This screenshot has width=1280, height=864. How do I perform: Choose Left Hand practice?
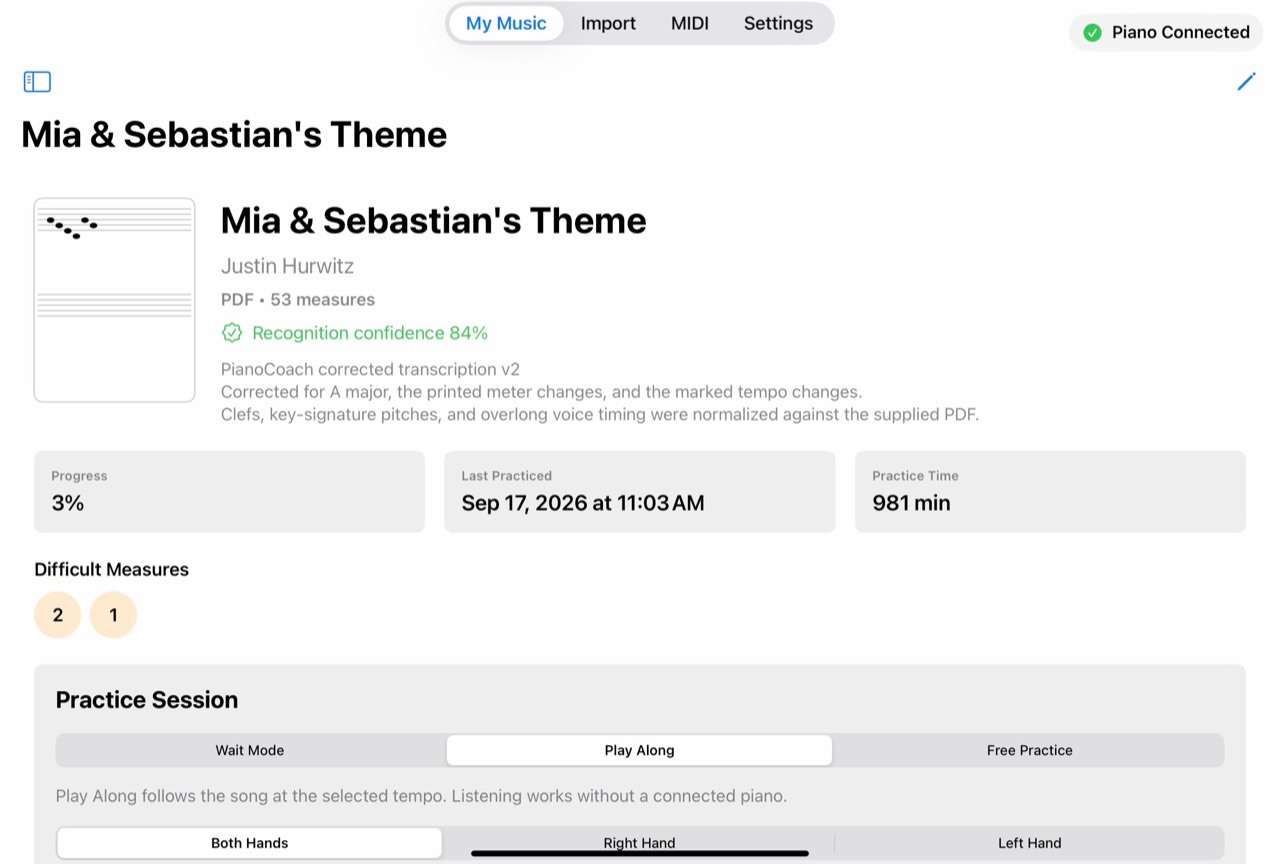[1029, 843]
